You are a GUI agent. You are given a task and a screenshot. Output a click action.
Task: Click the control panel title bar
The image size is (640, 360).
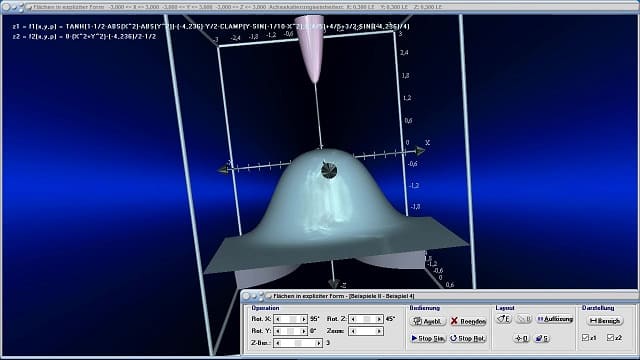(x=440, y=296)
